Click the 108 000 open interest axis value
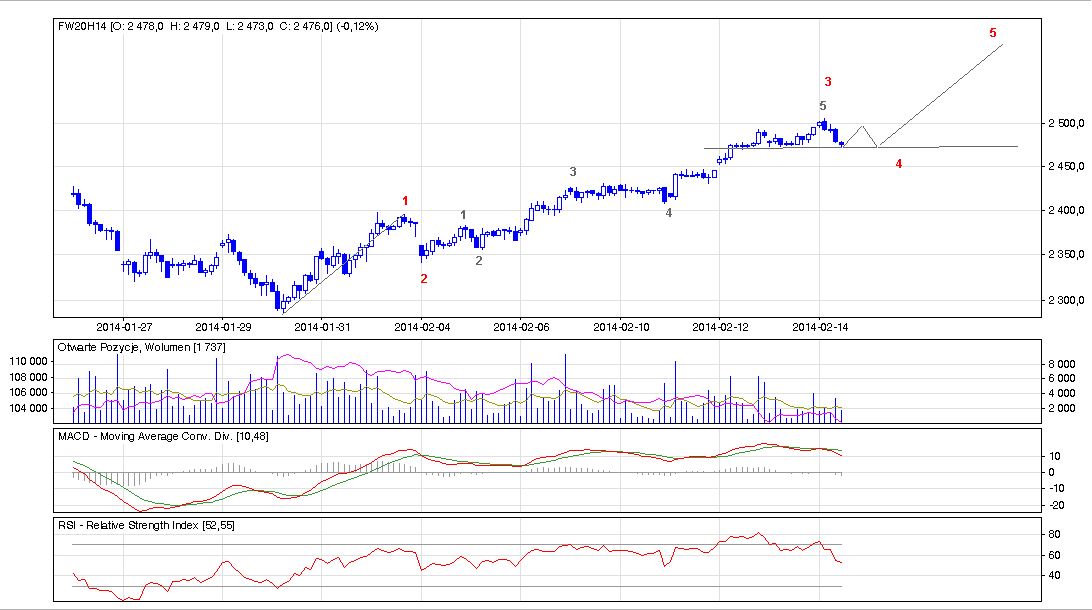 coord(29,377)
